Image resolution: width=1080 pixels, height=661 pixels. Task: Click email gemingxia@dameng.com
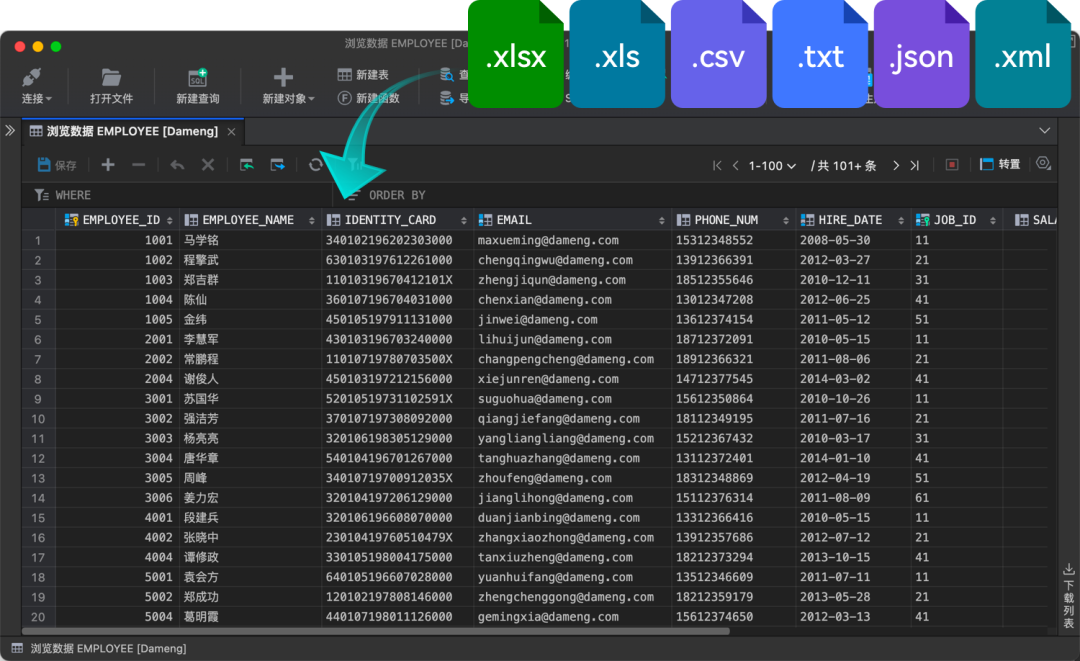click(x=548, y=617)
